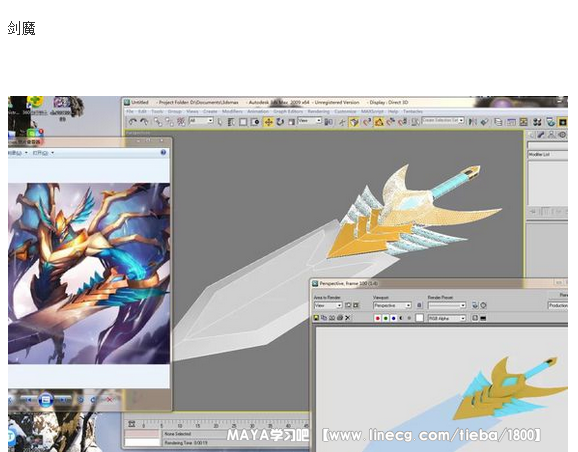Activate the Select and Rotate tool
Screen dimensions: 578x452
(280, 122)
